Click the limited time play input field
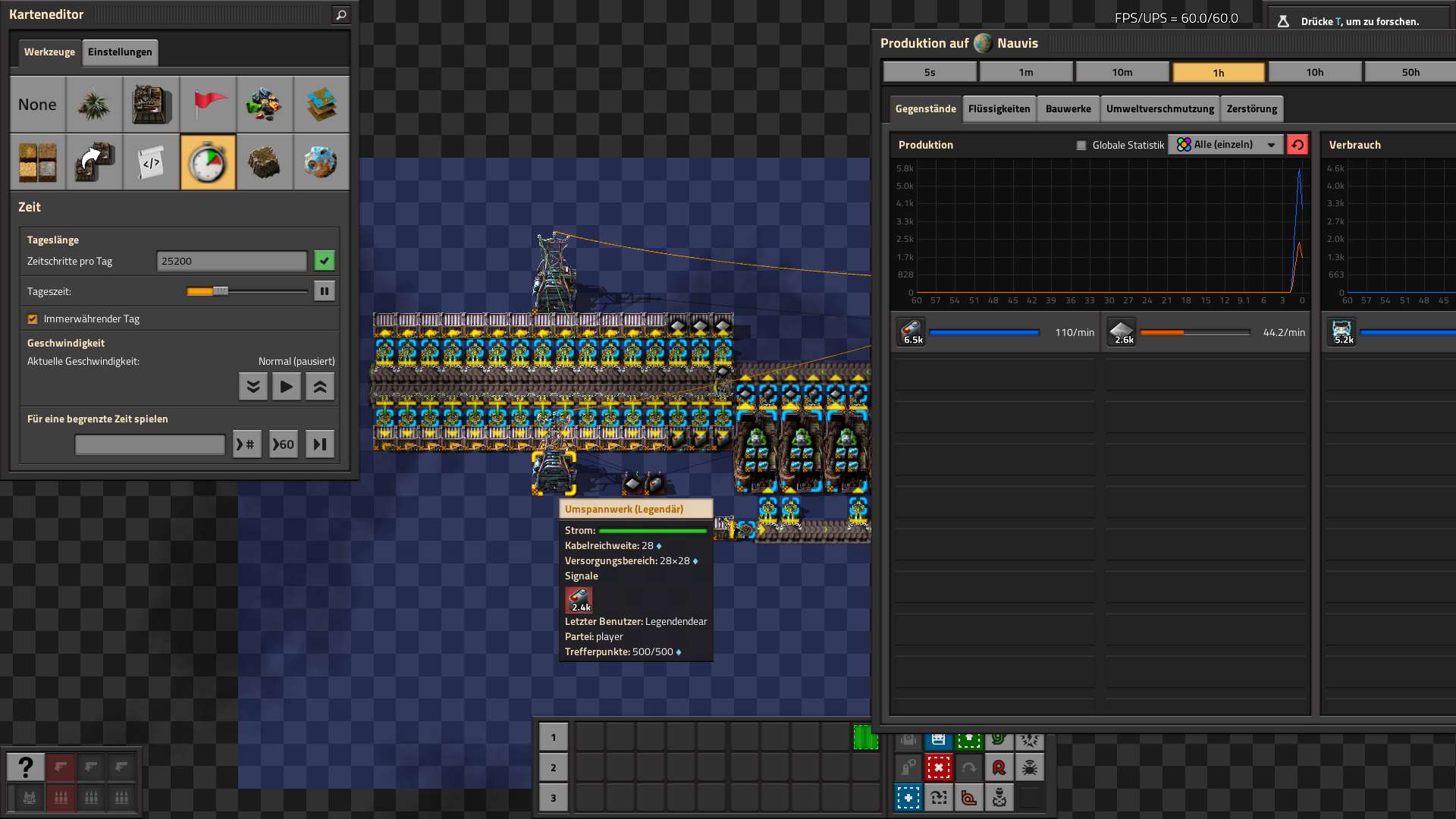The height and width of the screenshot is (819, 1456). [x=149, y=444]
